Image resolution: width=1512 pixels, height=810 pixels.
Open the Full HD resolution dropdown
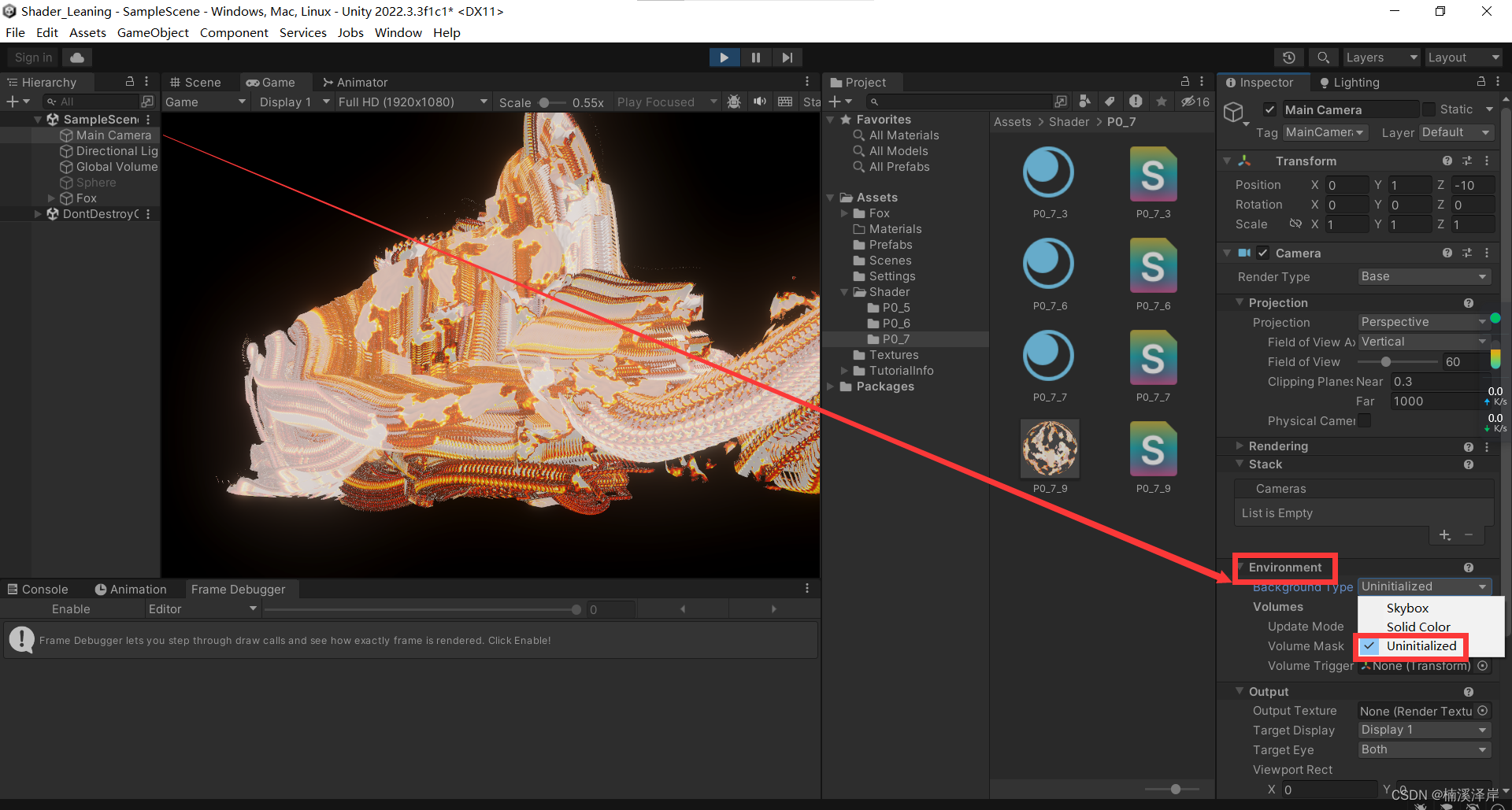point(413,102)
